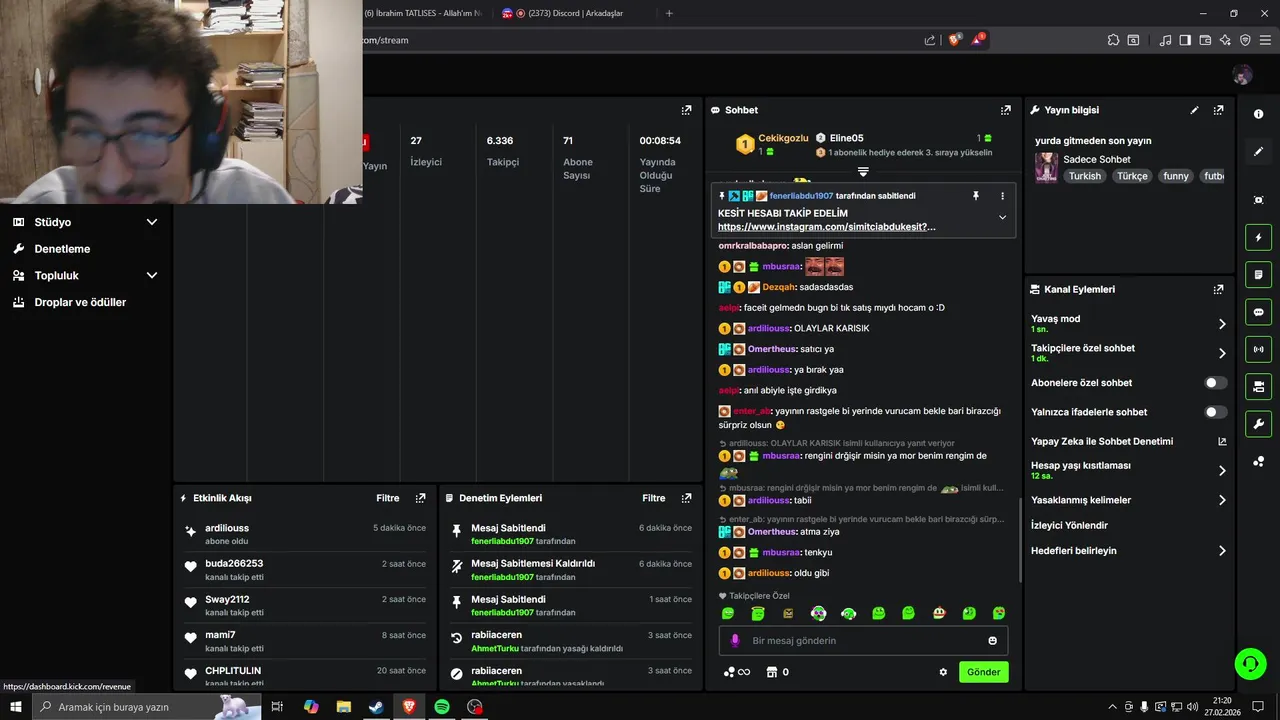Toggle Yalnızca ifadelerle sohbet switch
This screenshot has width=1280, height=720.
click(1215, 412)
